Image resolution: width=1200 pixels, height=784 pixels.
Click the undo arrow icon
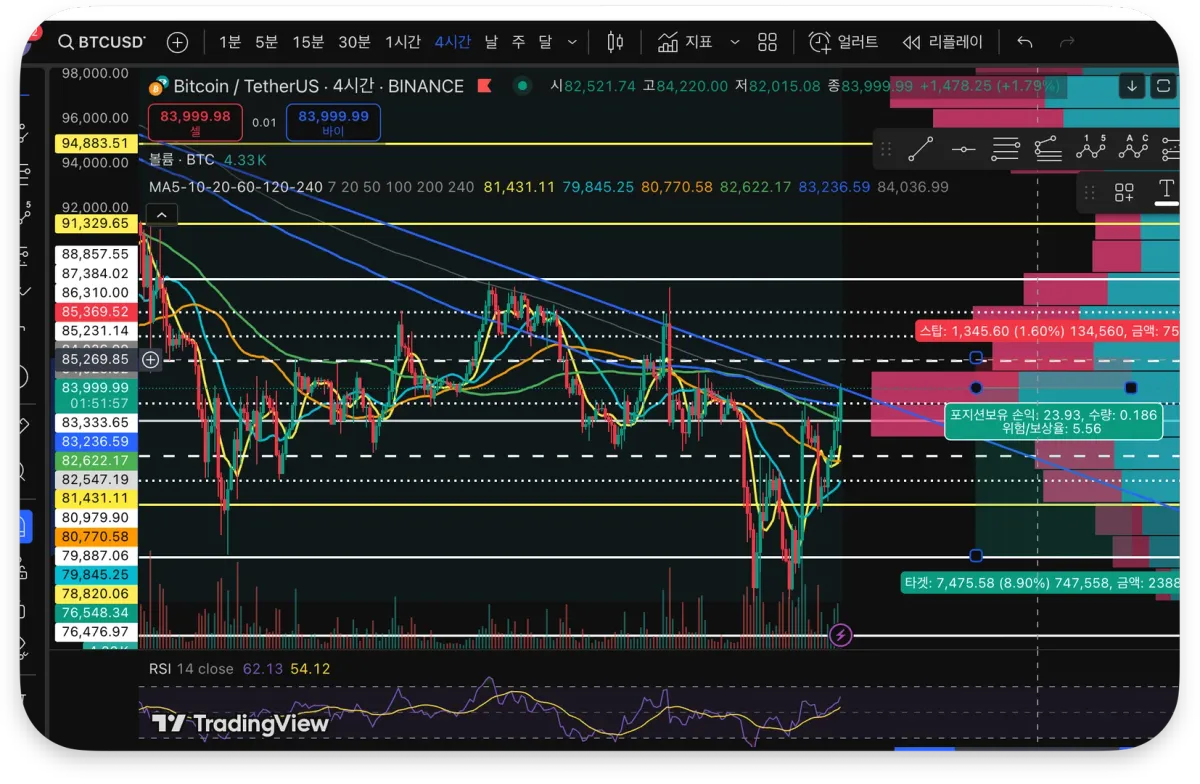pyautogui.click(x=1024, y=42)
